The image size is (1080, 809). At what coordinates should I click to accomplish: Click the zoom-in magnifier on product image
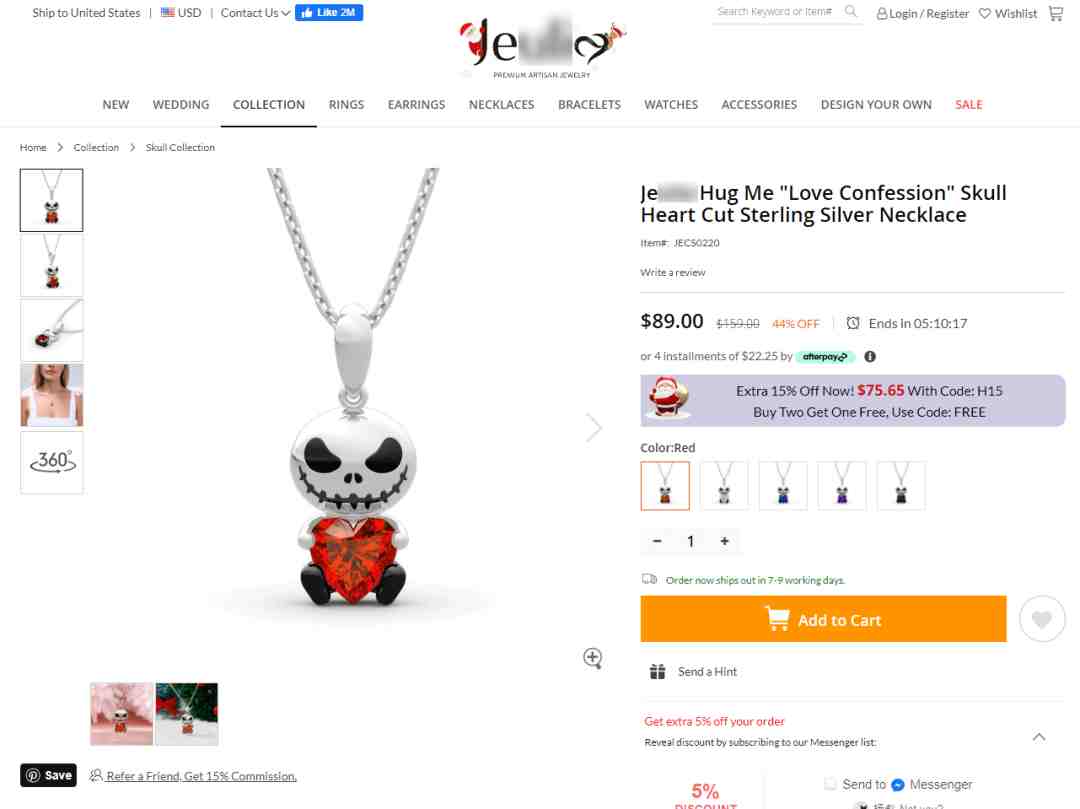[x=592, y=658]
